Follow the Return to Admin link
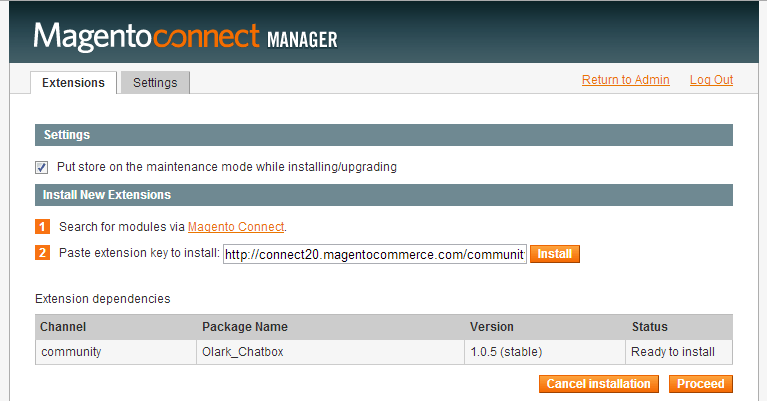 click(625, 80)
